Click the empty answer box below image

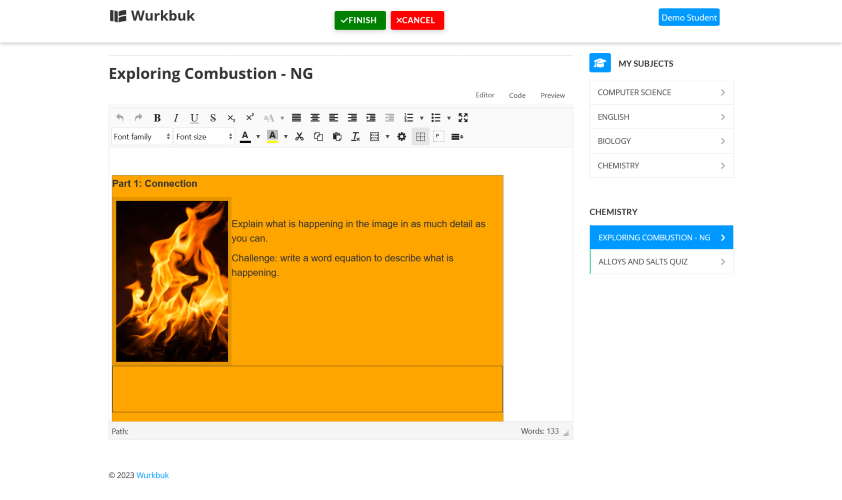[307, 389]
